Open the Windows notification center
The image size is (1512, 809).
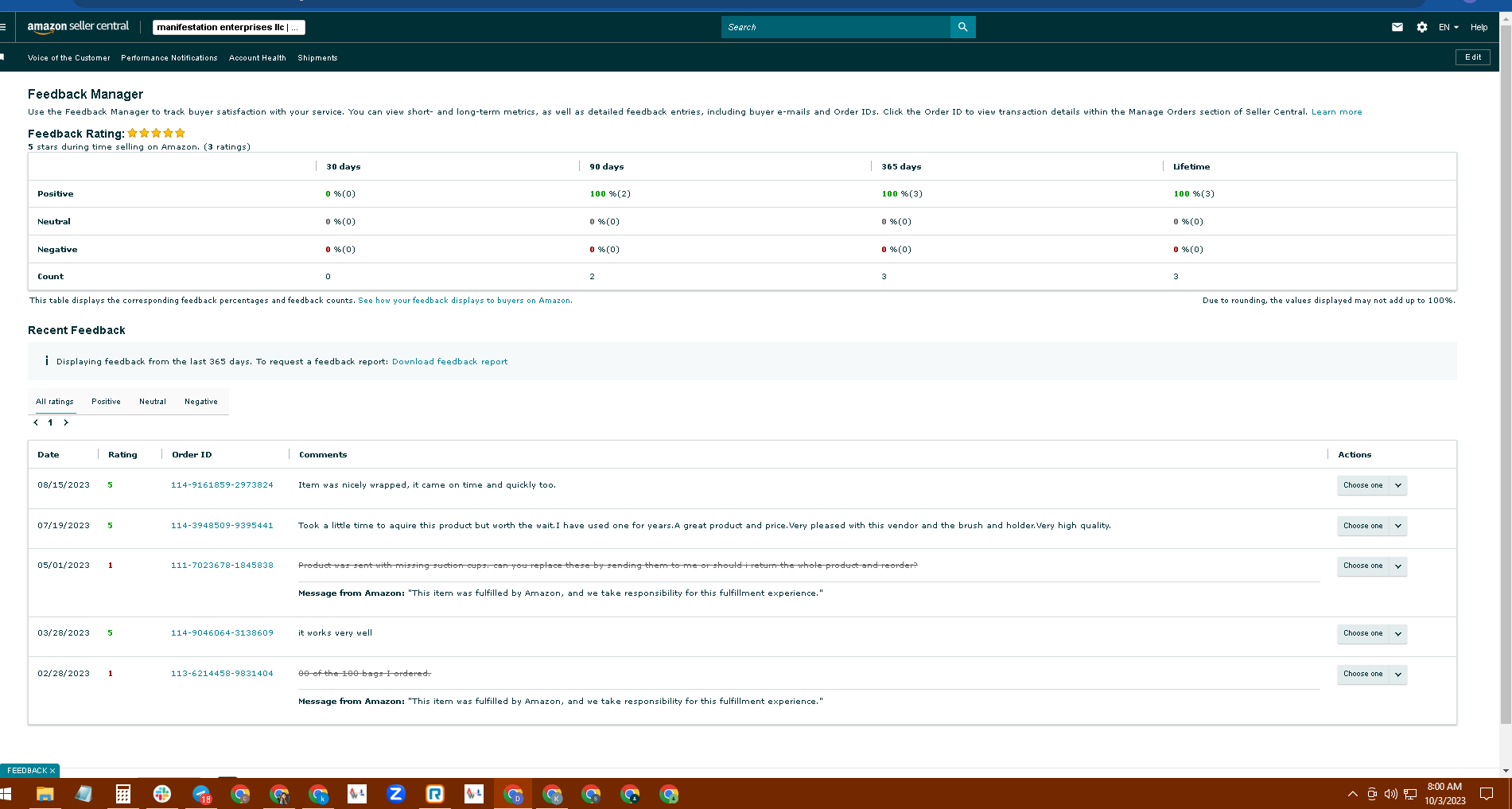1486,794
